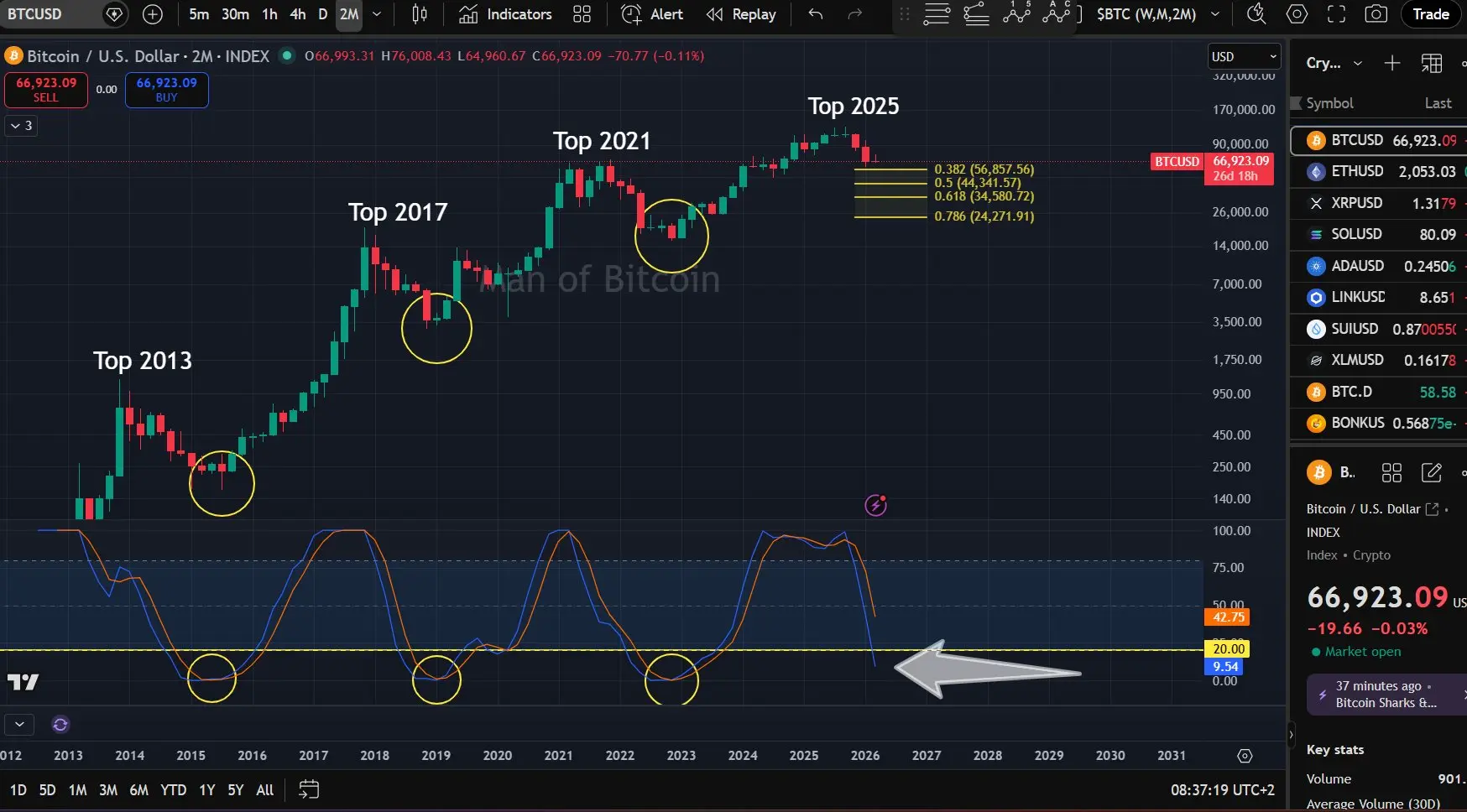The image size is (1467, 812).
Task: Open time axis settings gear icon
Action: (1245, 756)
